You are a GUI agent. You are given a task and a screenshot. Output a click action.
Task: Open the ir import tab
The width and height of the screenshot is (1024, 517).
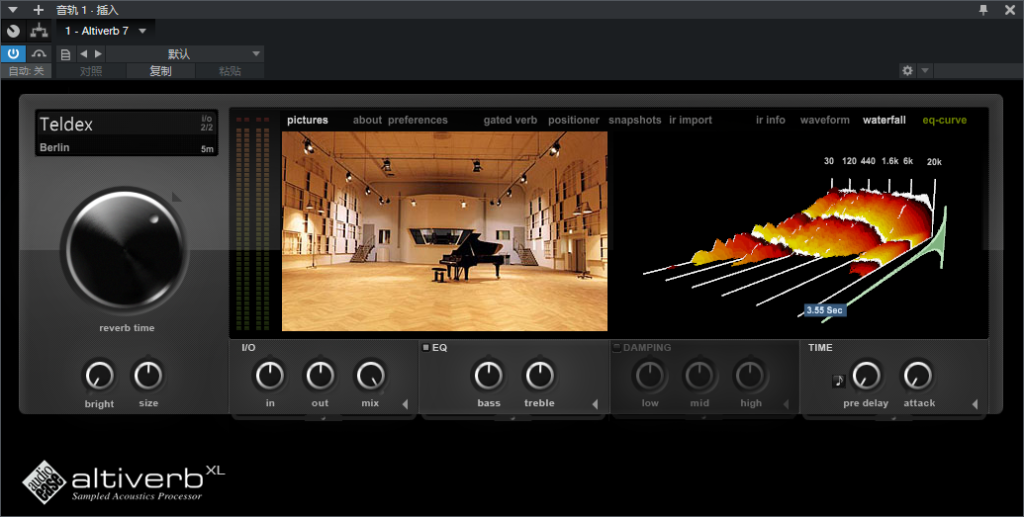tap(690, 120)
